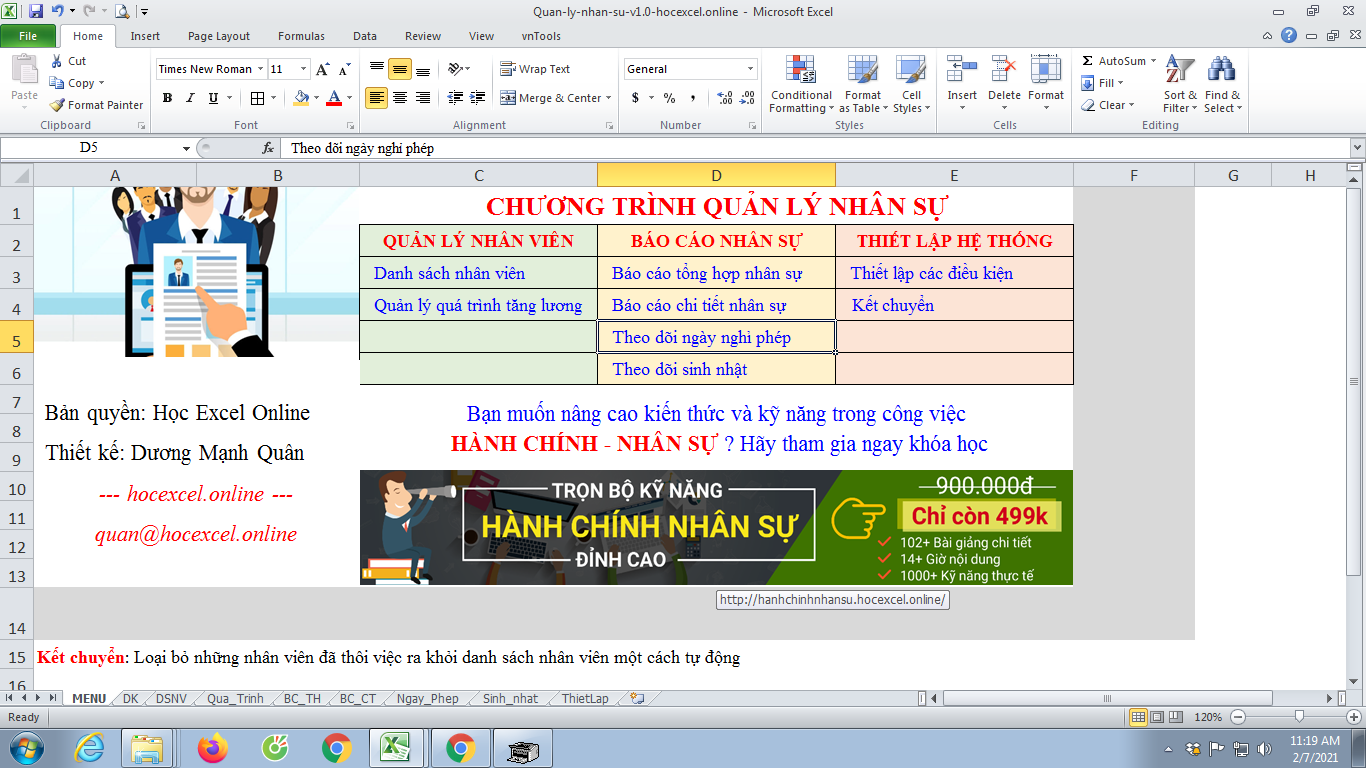Viewport: 1366px width, 768px height.
Task: Click the Find & Select binoculars icon
Action: [x=1221, y=70]
